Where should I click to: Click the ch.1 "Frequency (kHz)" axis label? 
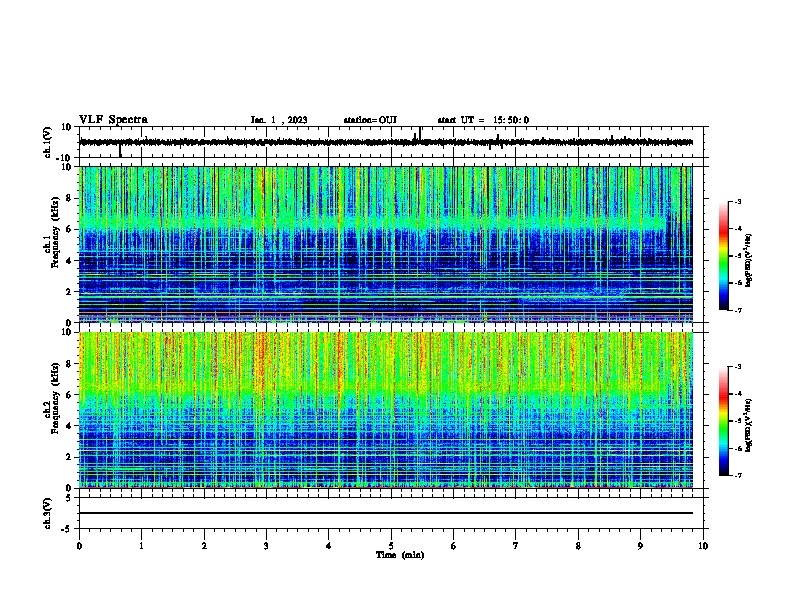(55, 232)
